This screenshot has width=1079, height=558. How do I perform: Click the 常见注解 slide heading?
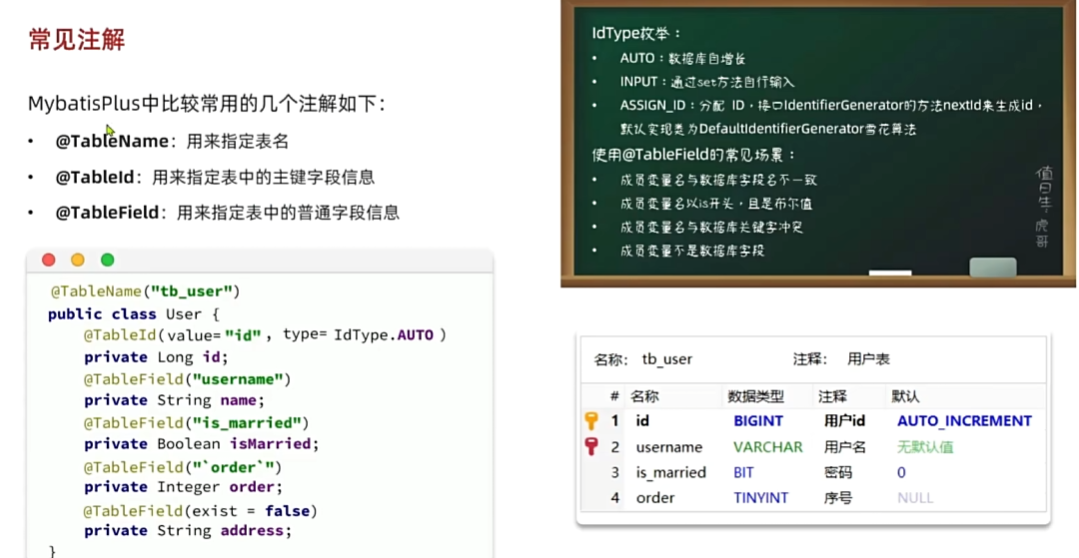click(76, 39)
